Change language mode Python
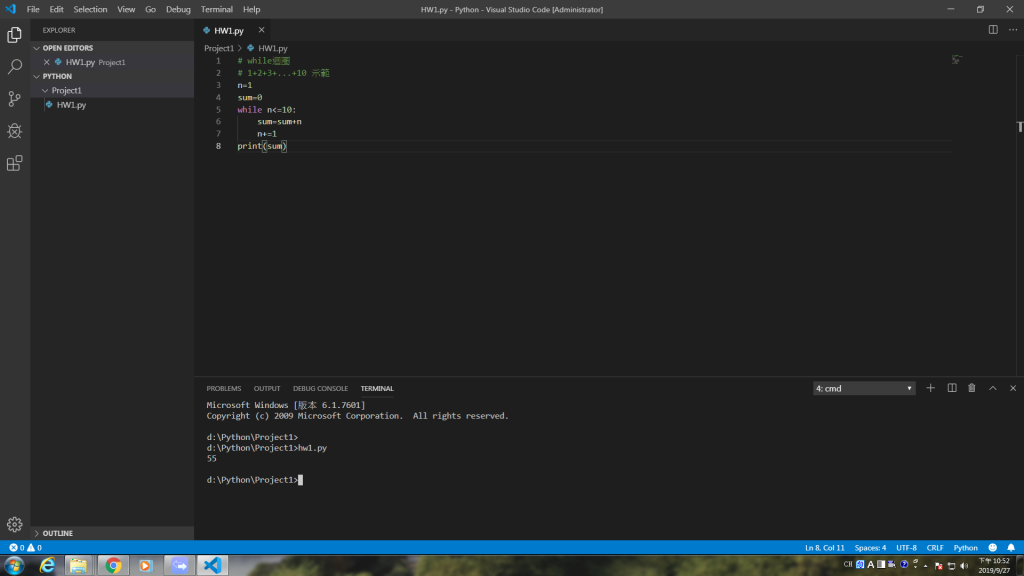Viewport: 1024px width, 576px height. 965,548
